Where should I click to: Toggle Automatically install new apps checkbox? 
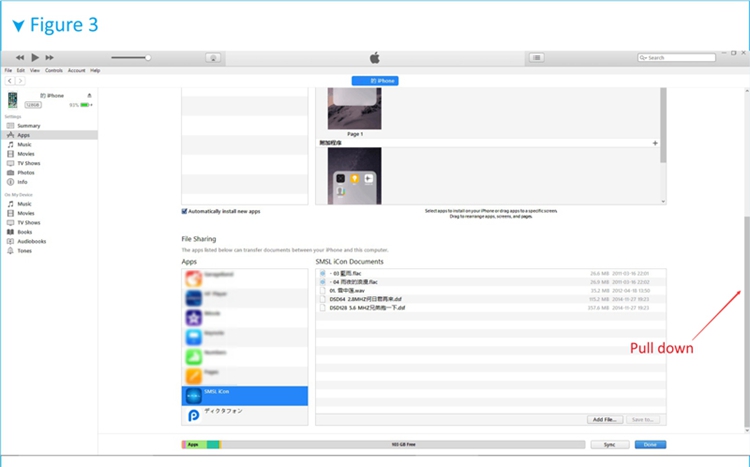[184, 211]
